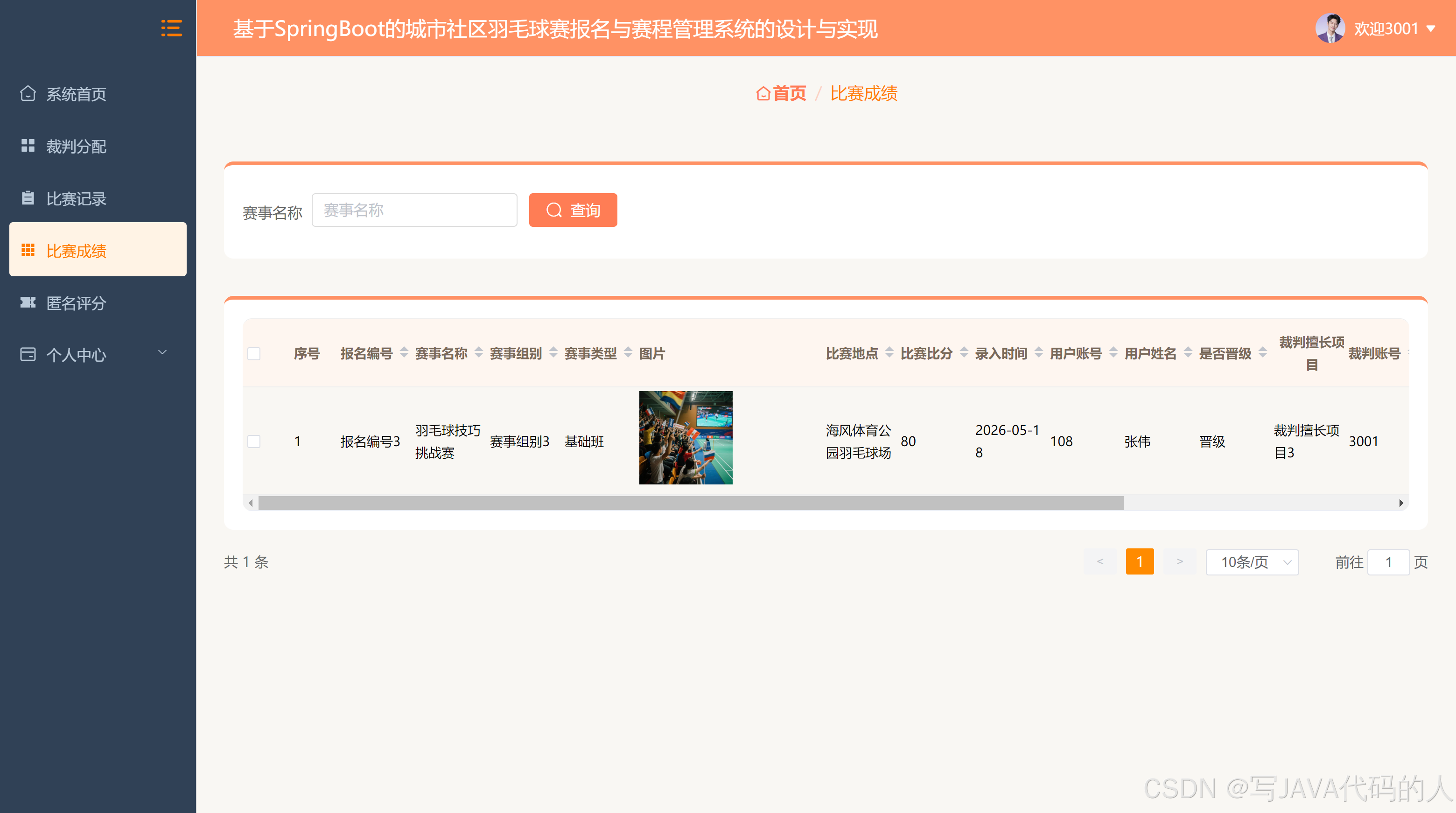
Task: Click the 海风体育公园羽毛球场 cell
Action: click(858, 442)
